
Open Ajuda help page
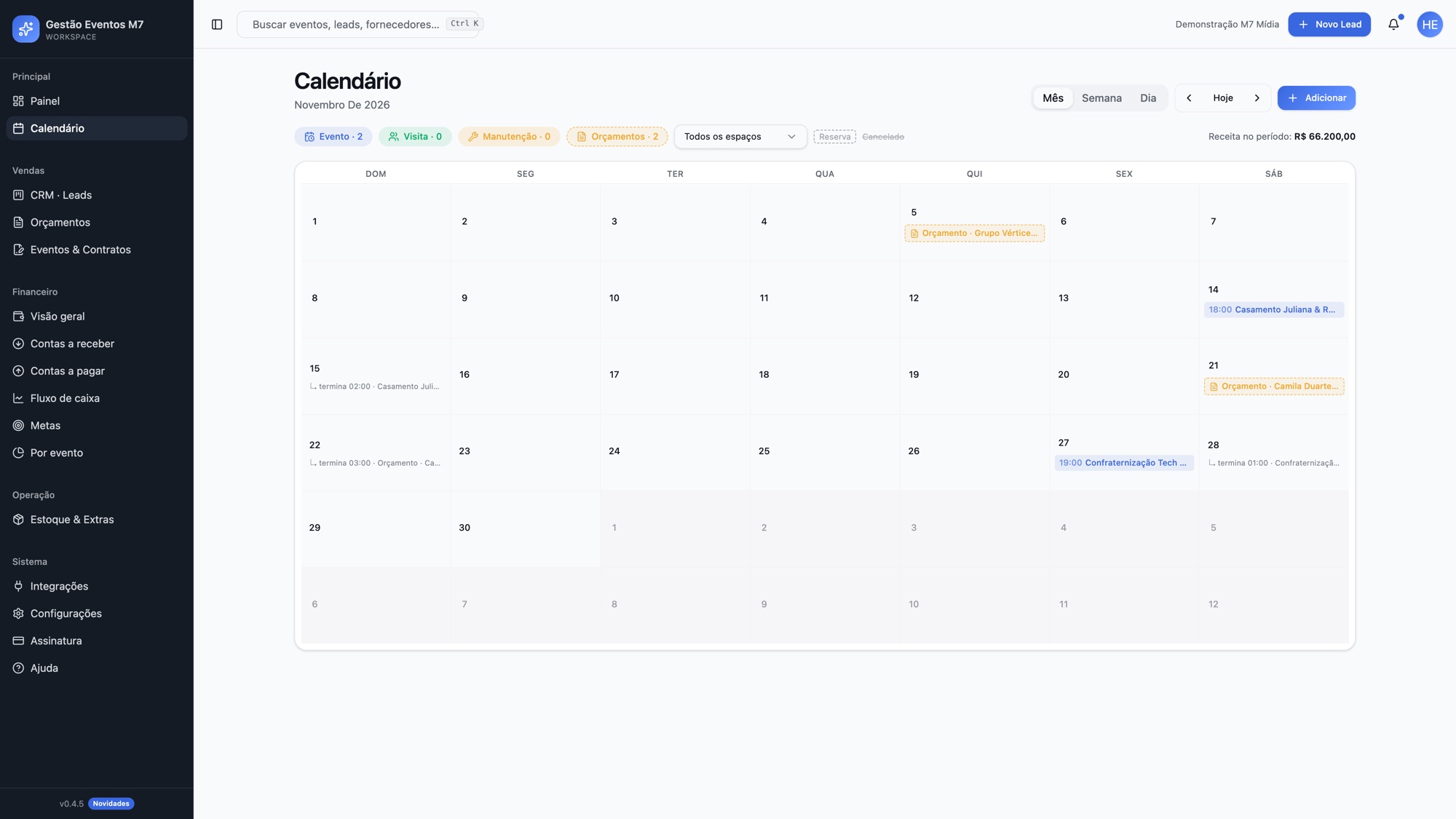(97, 668)
